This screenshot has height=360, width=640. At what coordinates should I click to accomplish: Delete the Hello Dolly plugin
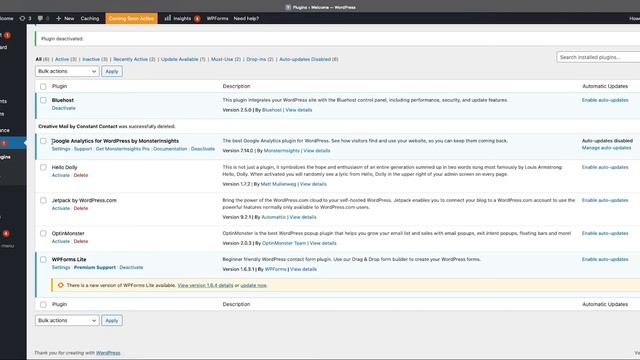(81, 176)
